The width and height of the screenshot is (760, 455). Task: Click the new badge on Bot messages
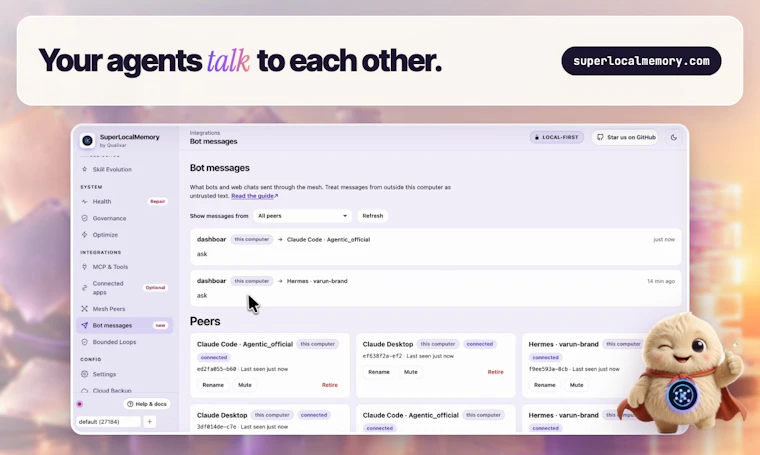(x=160, y=325)
